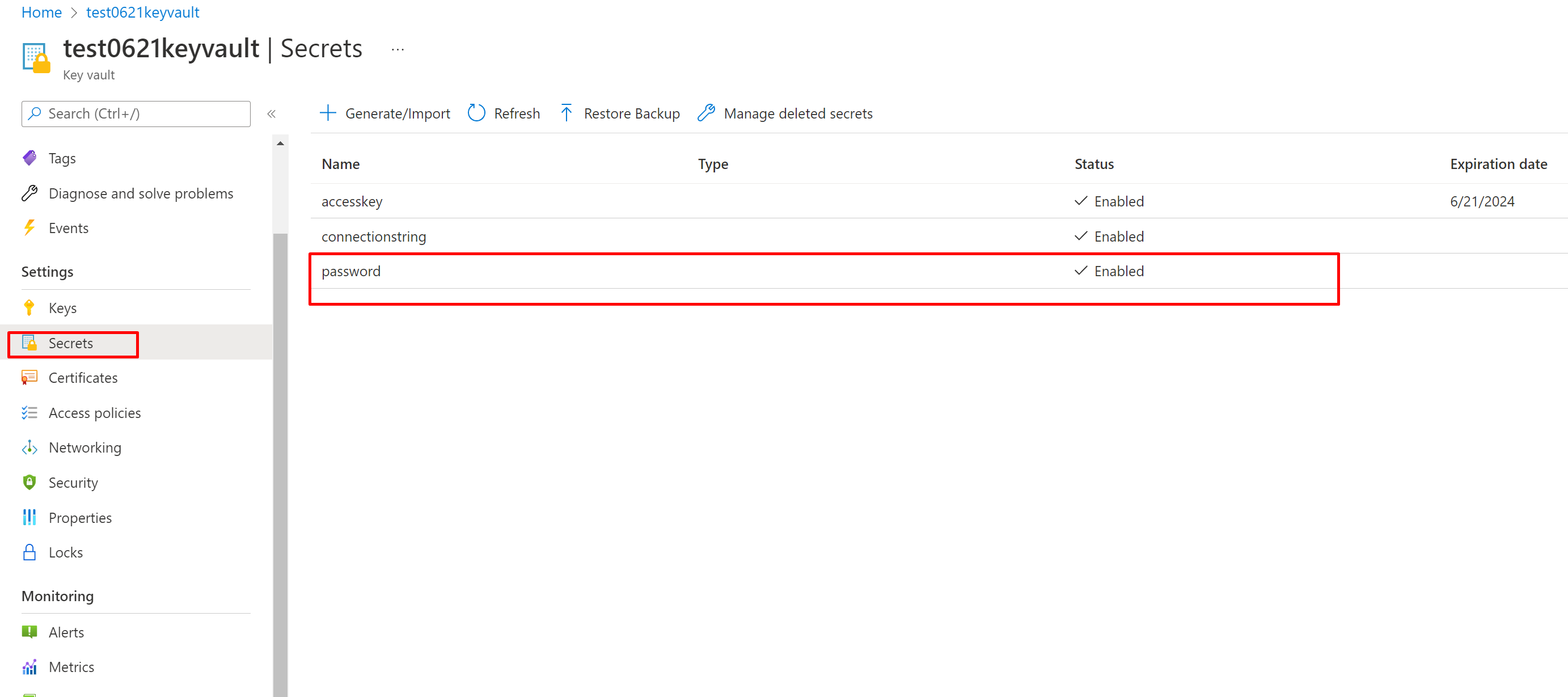The width and height of the screenshot is (1568, 697).
Task: Collapse the sidebar with double chevron
Action: click(x=272, y=114)
